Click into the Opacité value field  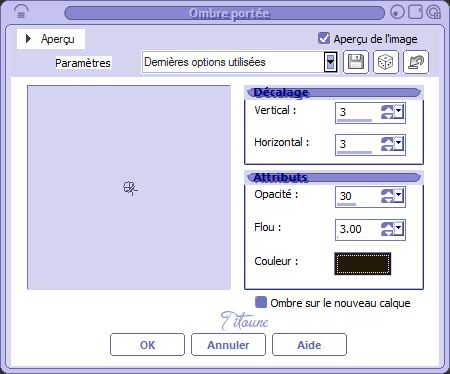pos(357,196)
